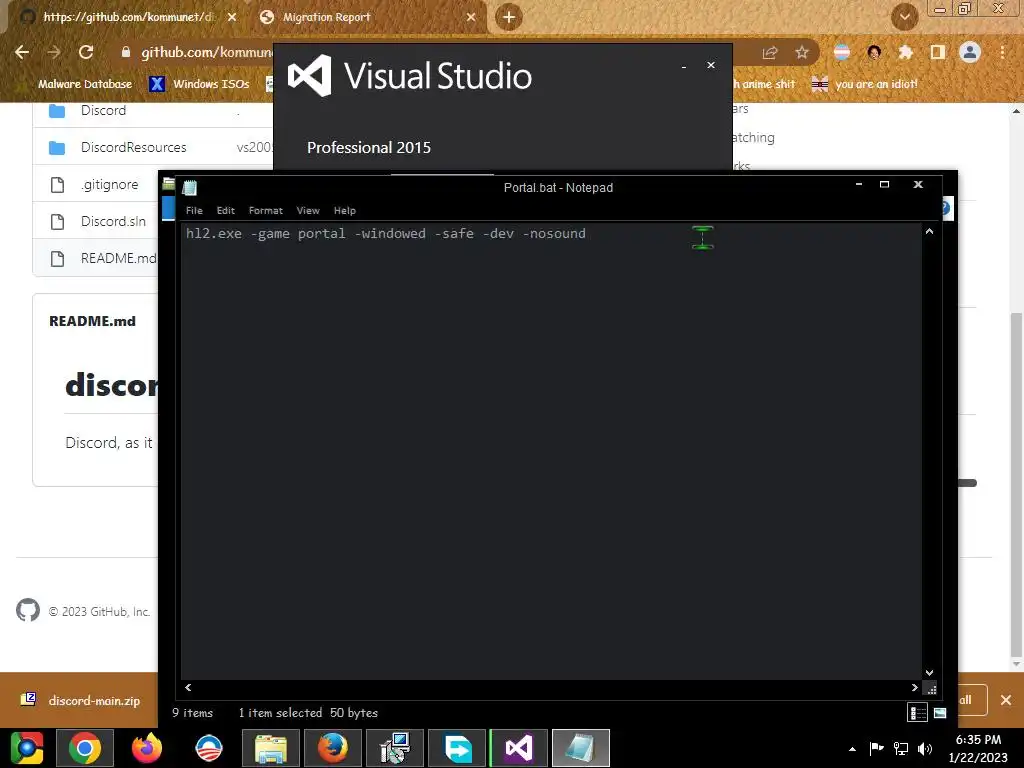Open Notepad's View menu
Screen dimensions: 1024x768
[308, 210]
